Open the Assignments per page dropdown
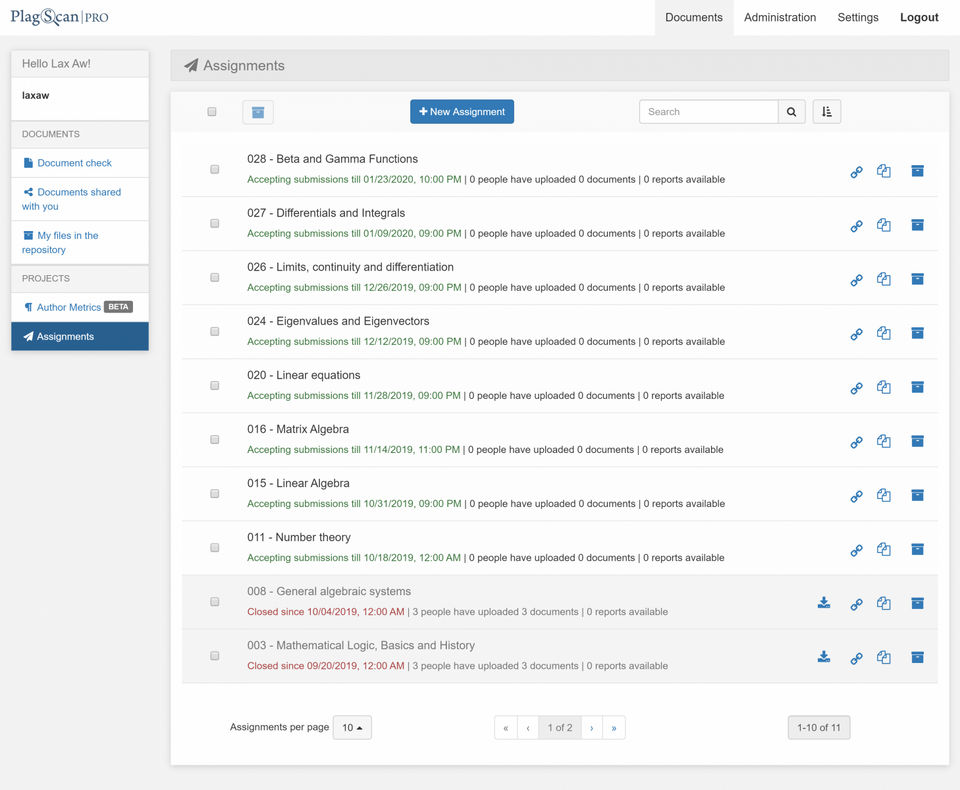 click(x=352, y=728)
